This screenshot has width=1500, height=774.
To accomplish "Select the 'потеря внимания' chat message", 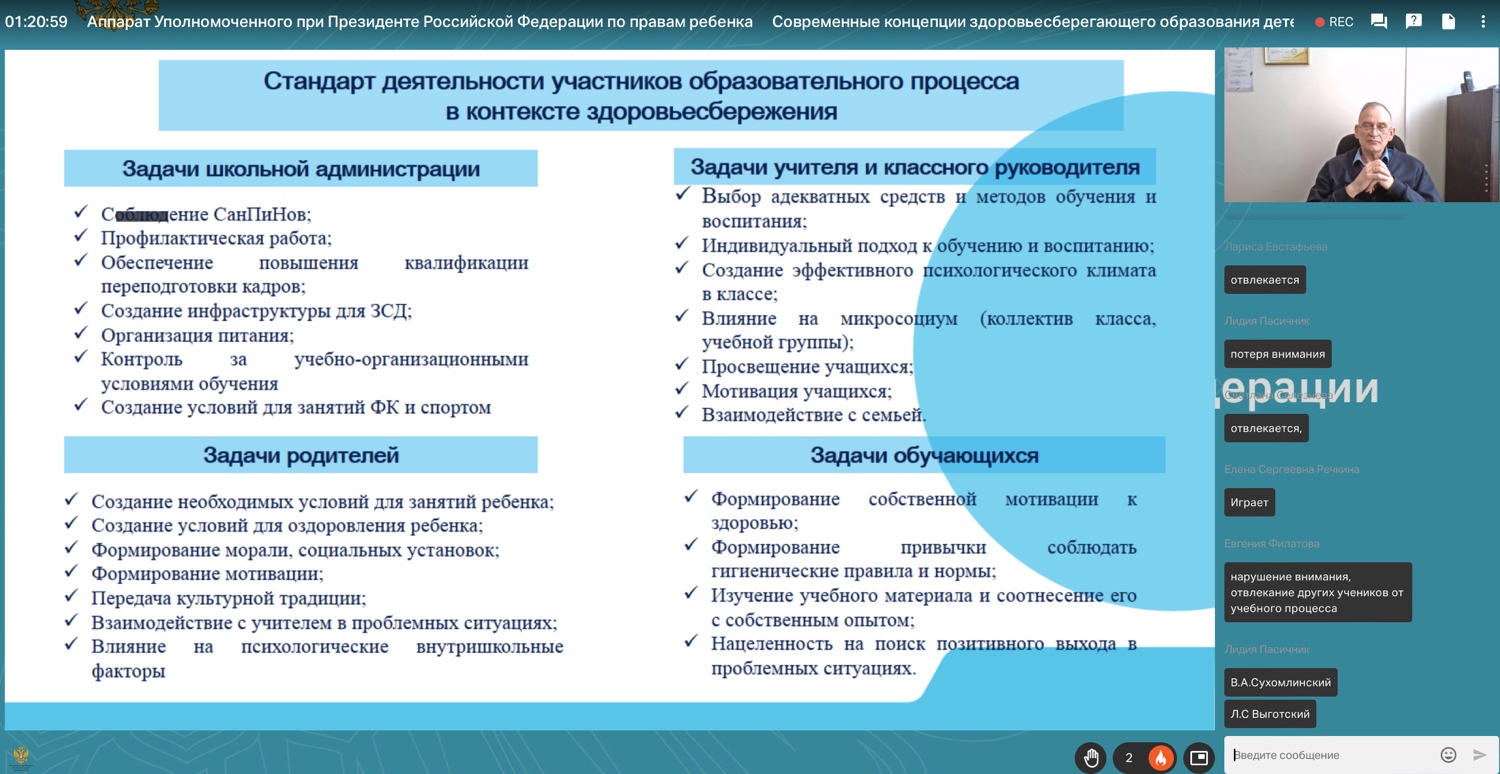I will (x=1277, y=354).
